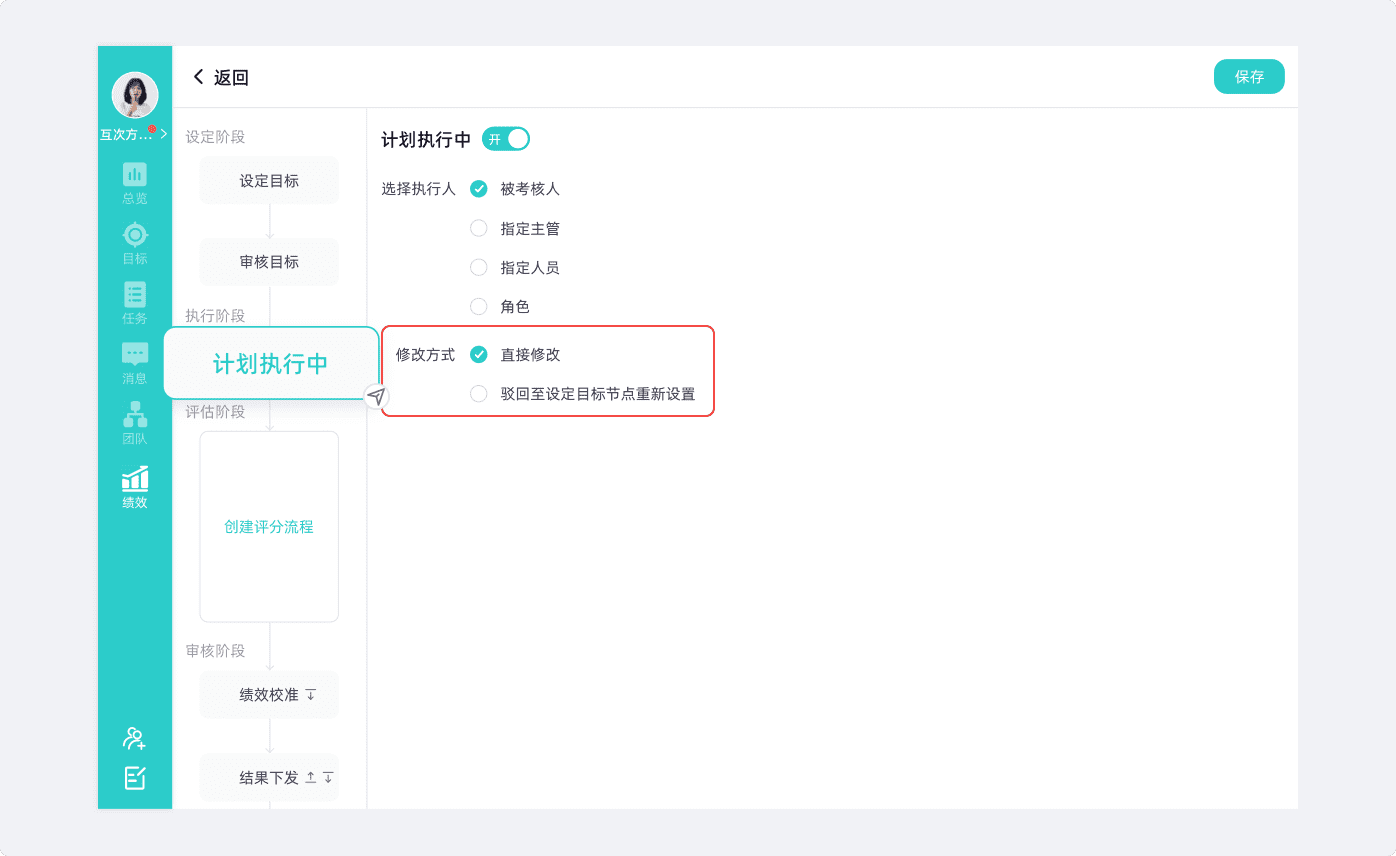
Task: Click the 设定阶段 stage label
Action: (x=215, y=136)
